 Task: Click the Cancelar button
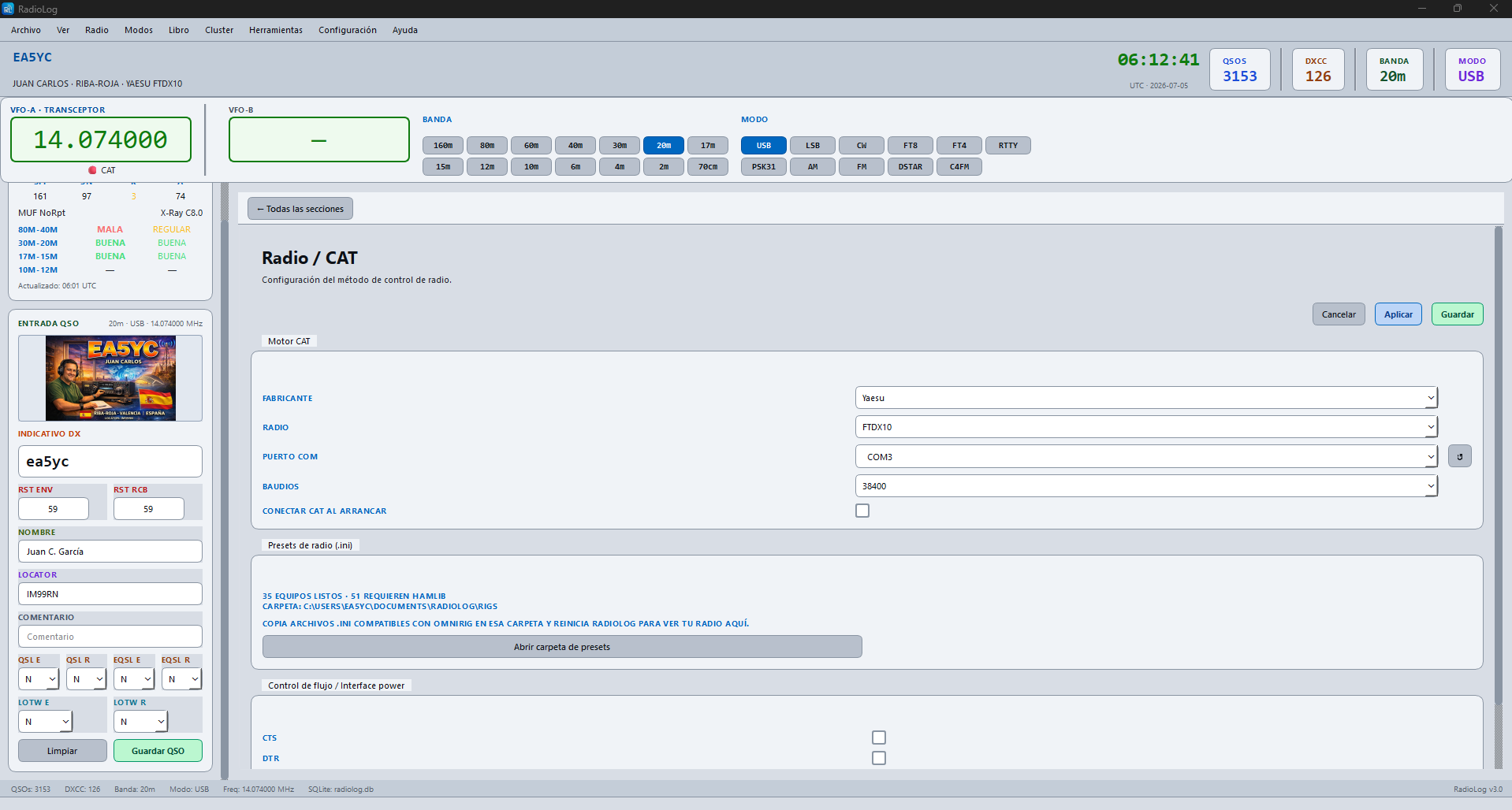point(1339,314)
